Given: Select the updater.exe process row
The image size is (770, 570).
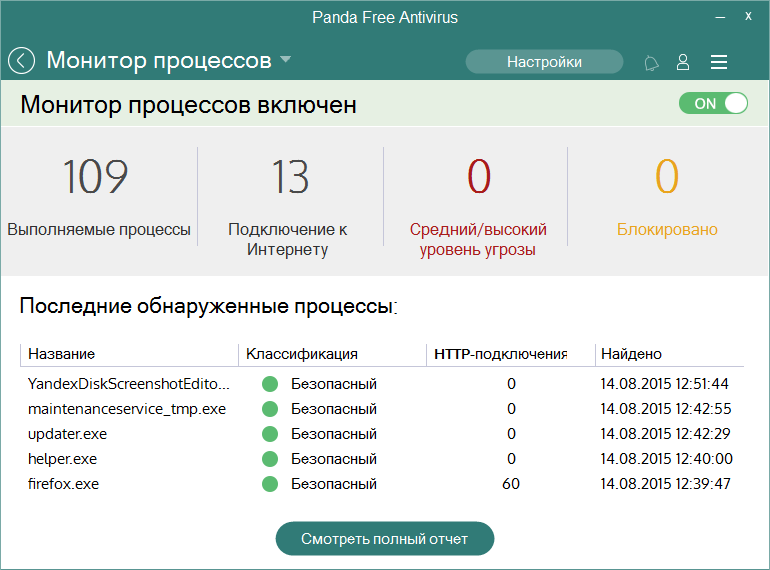Looking at the screenshot, I should click(382, 434).
